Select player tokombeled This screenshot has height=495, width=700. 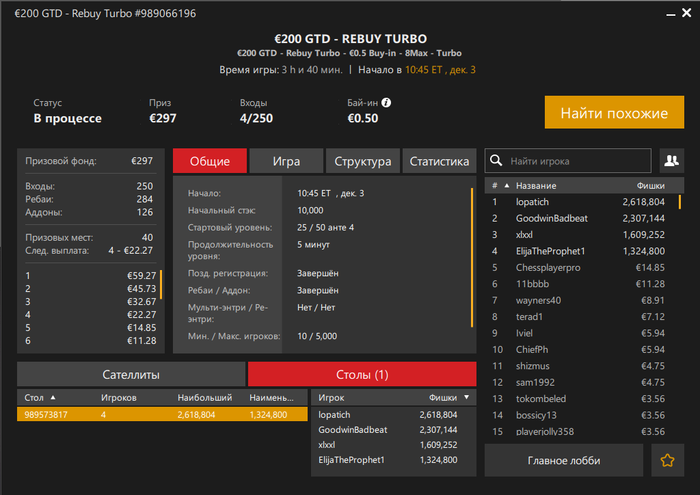pyautogui.click(x=582, y=399)
